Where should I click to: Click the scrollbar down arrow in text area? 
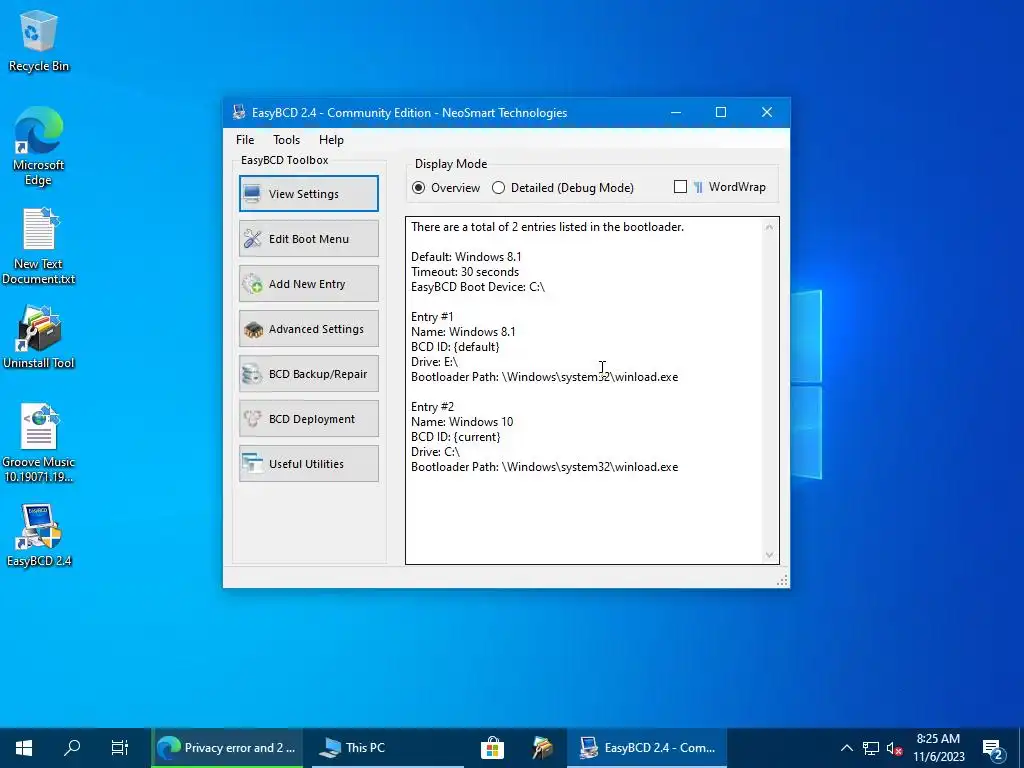(x=769, y=554)
